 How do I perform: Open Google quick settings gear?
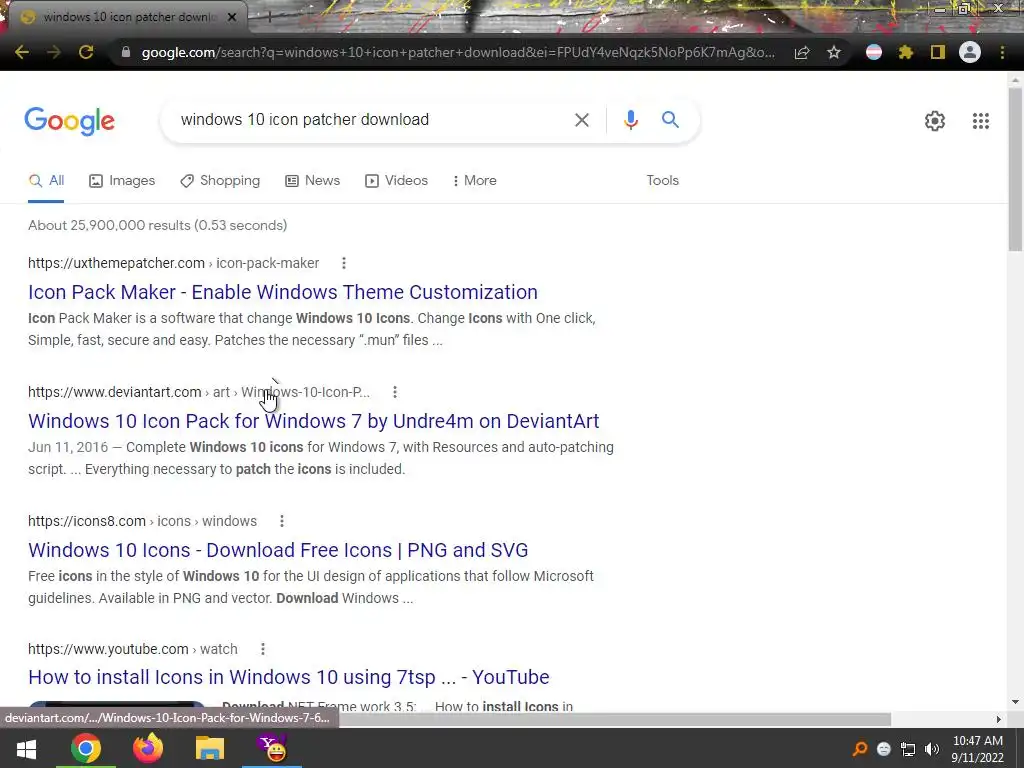[935, 121]
